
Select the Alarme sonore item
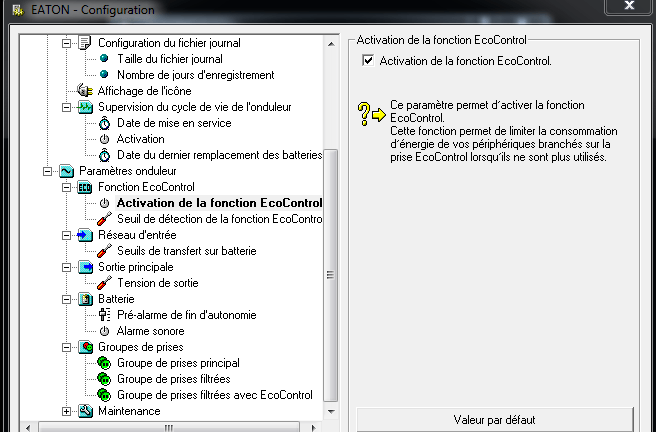click(151, 331)
